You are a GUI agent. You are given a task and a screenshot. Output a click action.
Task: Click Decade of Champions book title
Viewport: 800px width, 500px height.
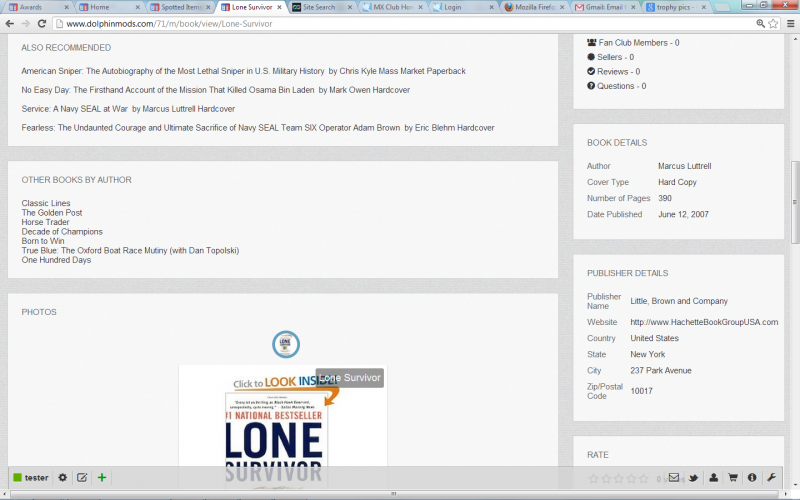point(62,232)
